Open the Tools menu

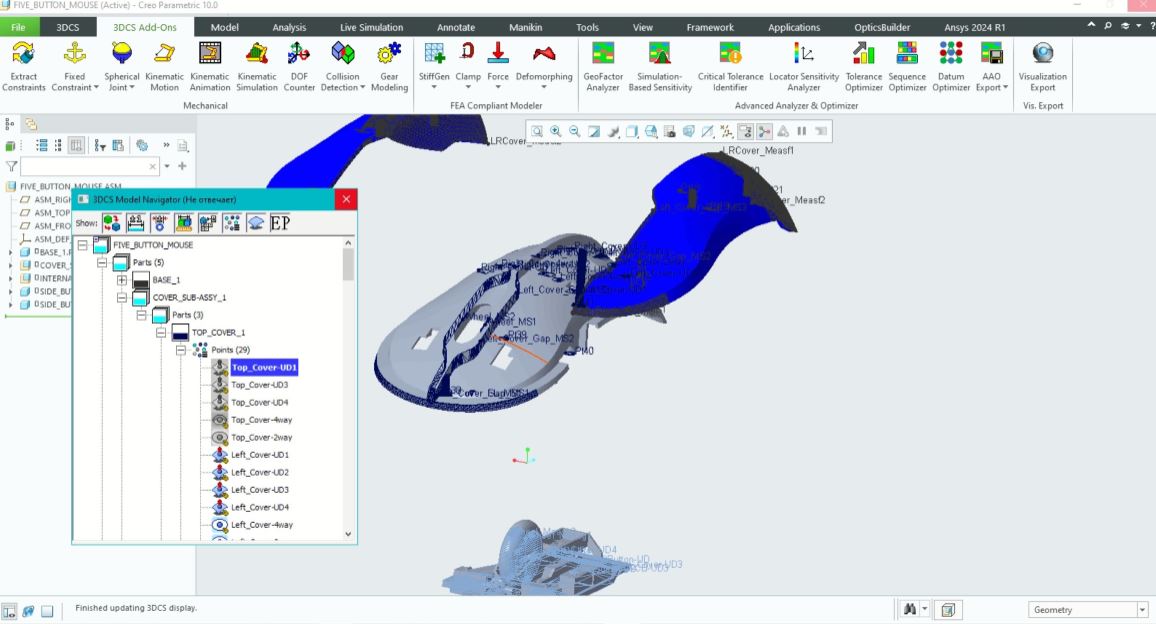(587, 27)
